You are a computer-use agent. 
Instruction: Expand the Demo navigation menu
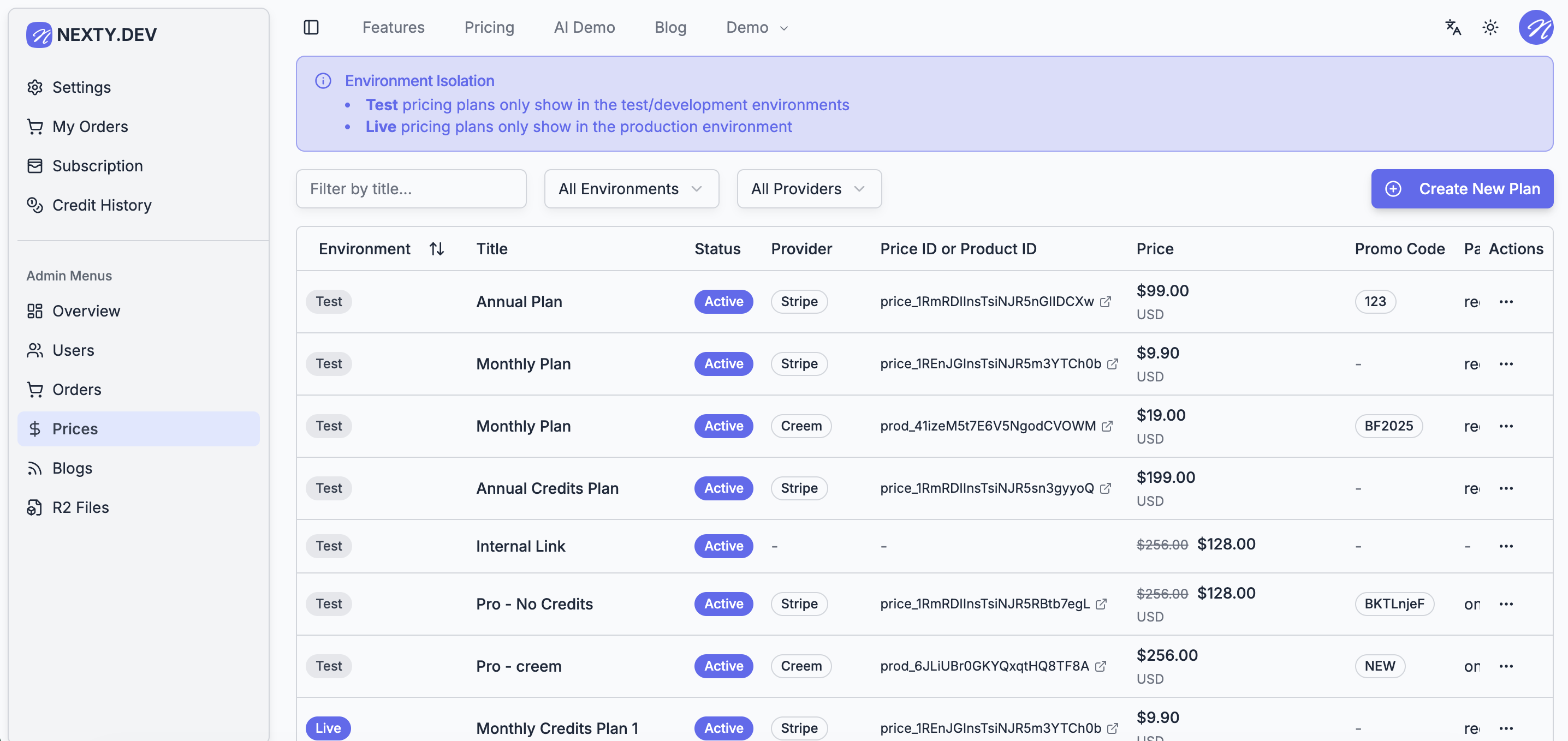757,27
